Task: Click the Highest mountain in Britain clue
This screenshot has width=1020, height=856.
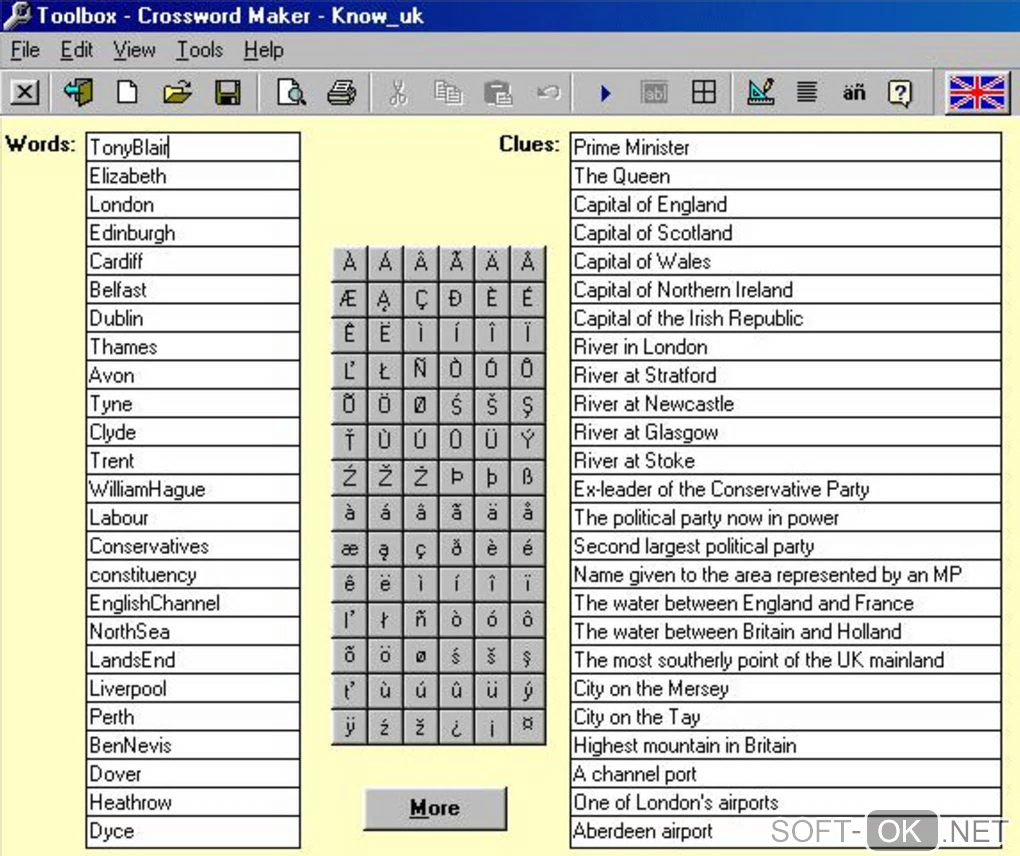Action: tap(786, 745)
